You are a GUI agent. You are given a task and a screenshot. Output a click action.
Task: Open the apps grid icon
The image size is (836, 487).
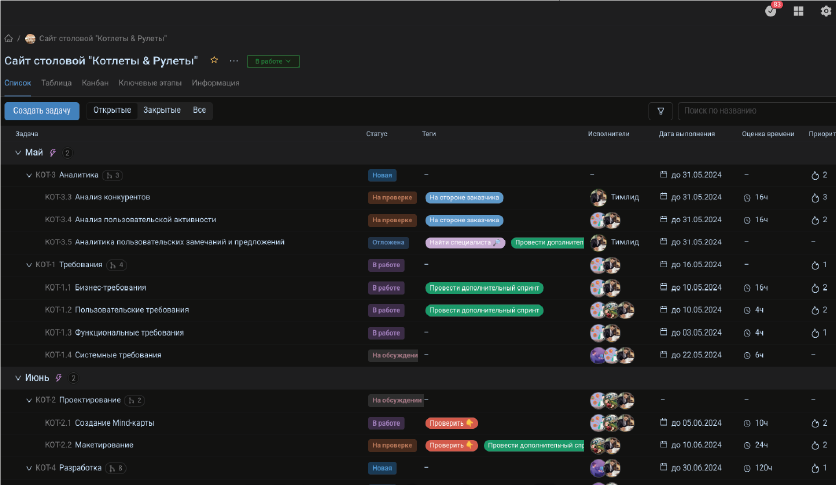click(798, 11)
